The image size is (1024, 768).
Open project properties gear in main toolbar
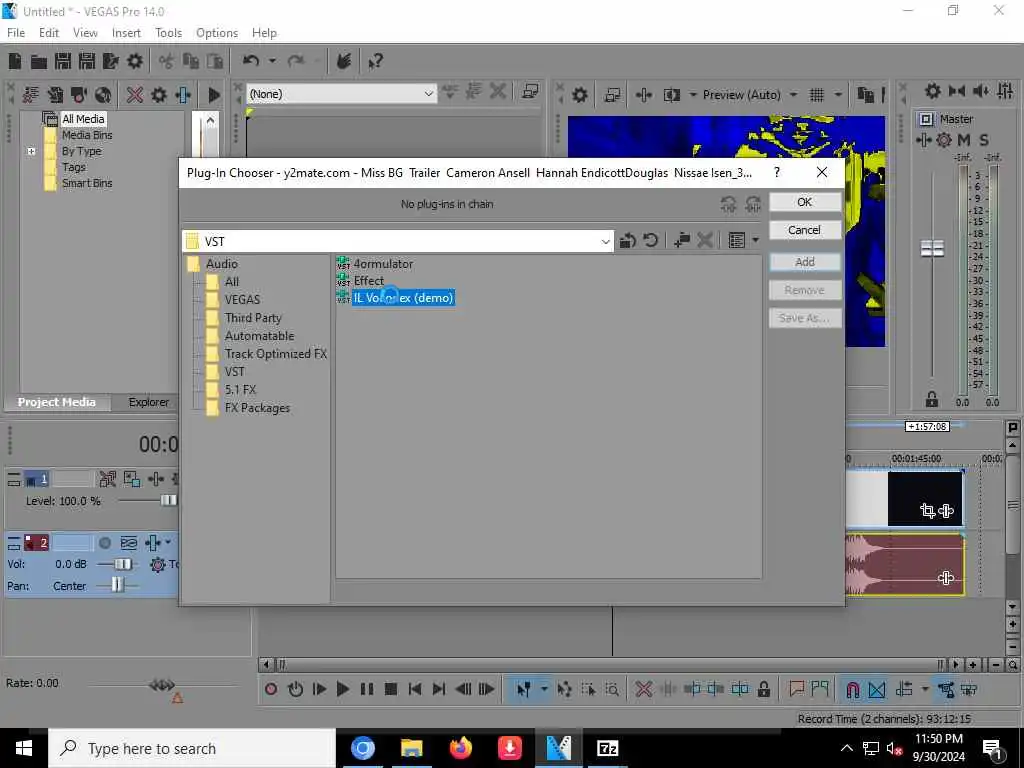(x=135, y=61)
